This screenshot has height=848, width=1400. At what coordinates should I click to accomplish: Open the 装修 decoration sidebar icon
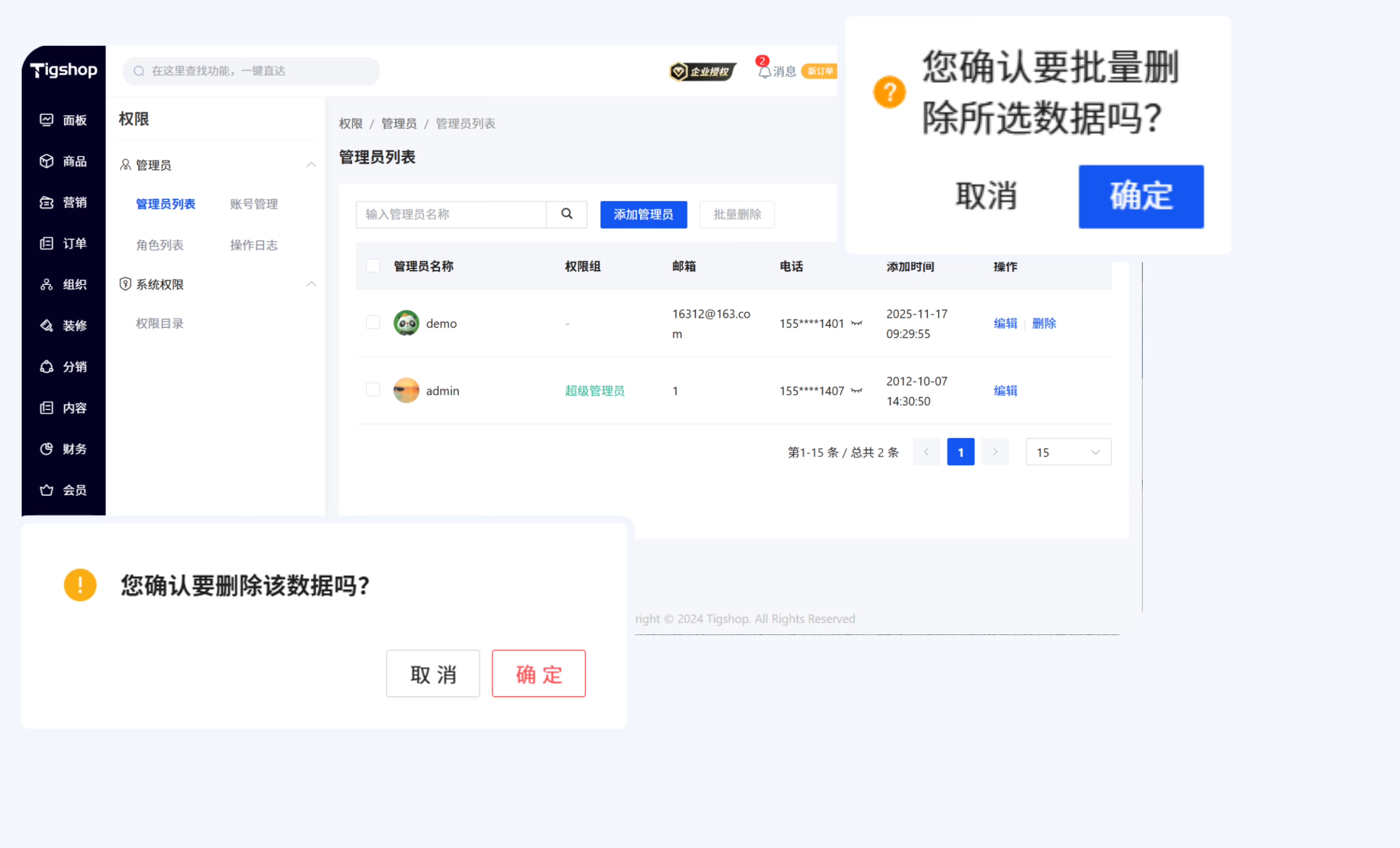click(47, 326)
